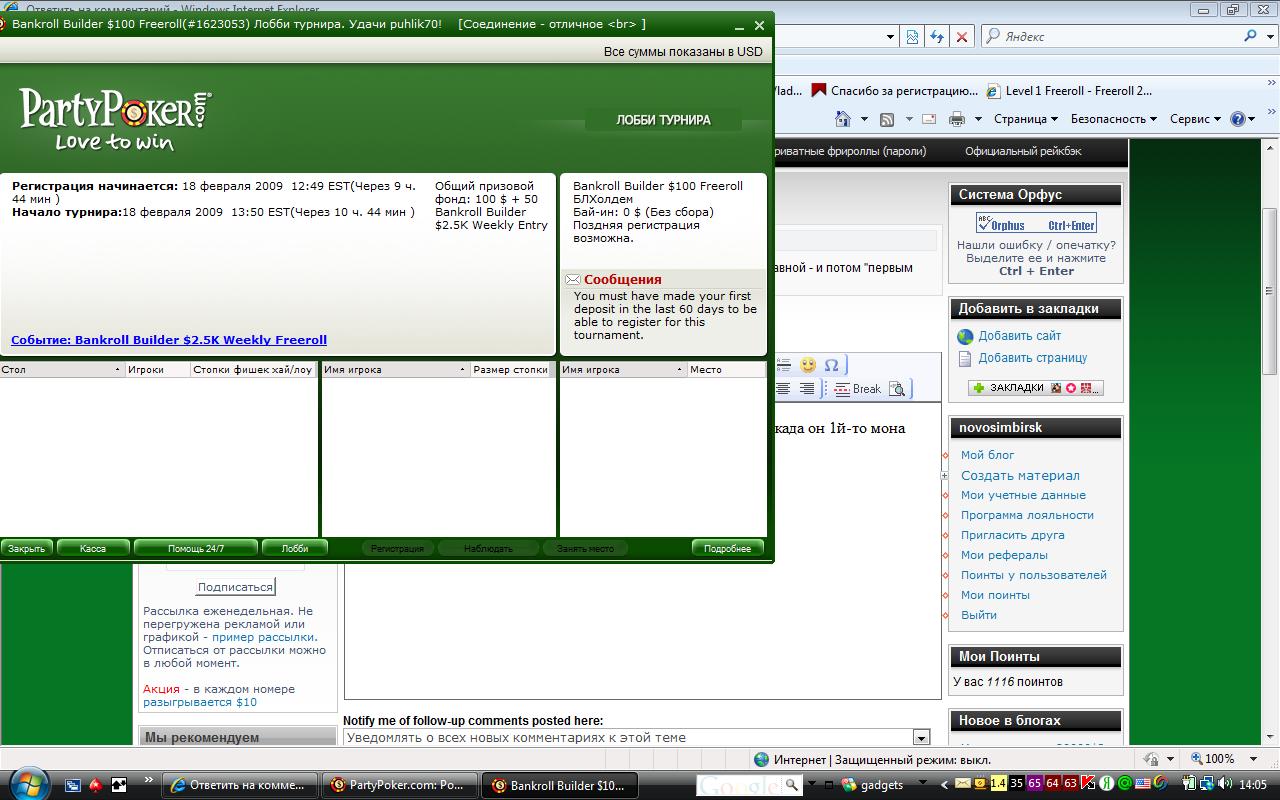The width and height of the screenshot is (1280, 800).
Task: Click the Google desktop search magnifier on the taskbar
Action: click(791, 785)
